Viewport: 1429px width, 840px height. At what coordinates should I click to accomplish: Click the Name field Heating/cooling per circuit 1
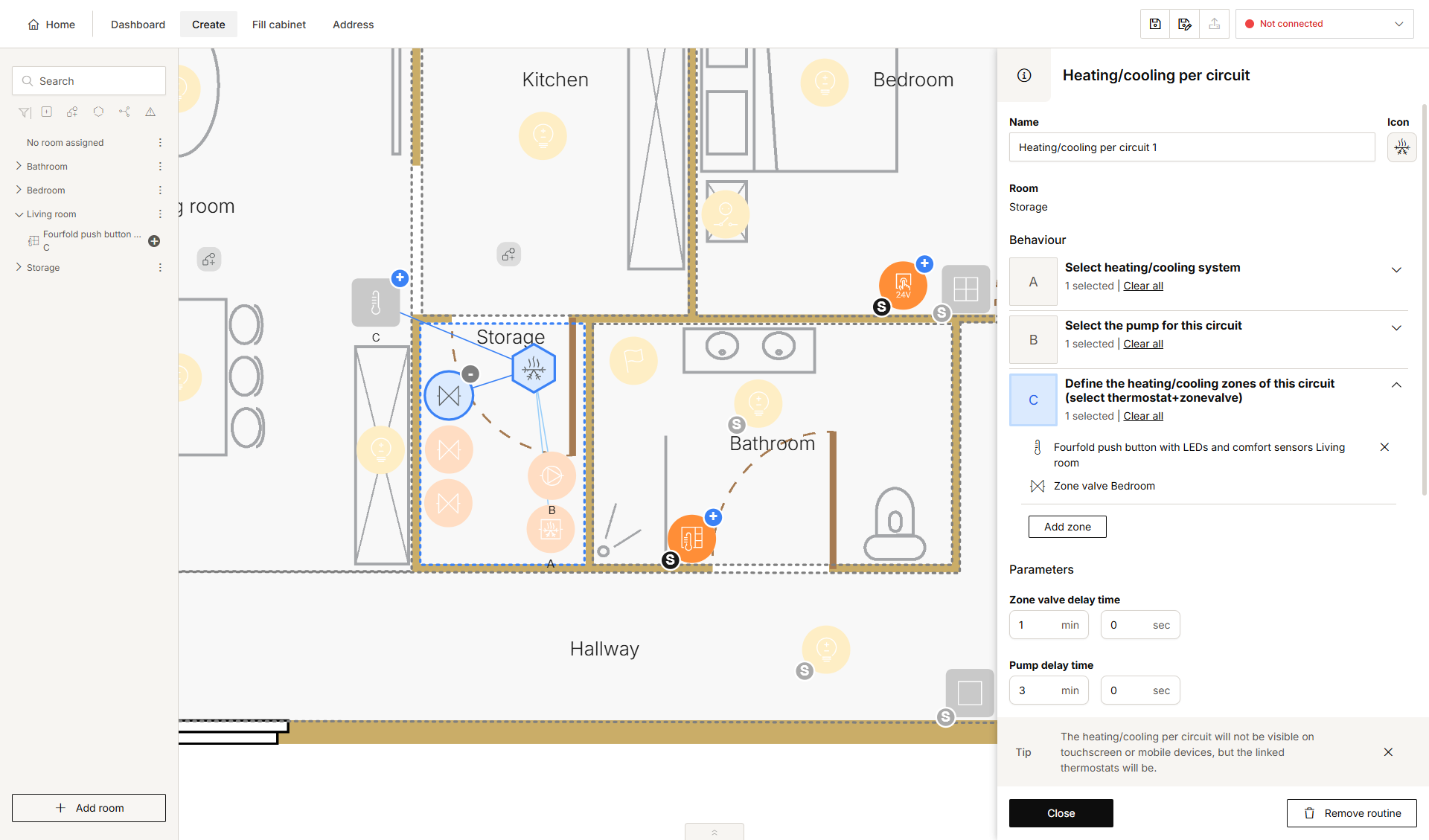click(x=1192, y=147)
